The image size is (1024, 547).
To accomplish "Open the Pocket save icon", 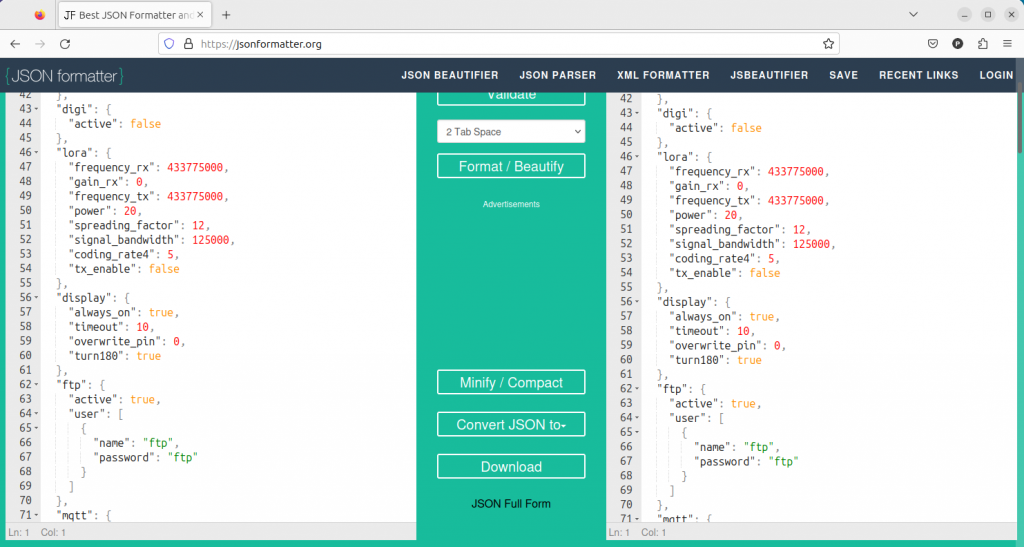I will click(x=933, y=44).
